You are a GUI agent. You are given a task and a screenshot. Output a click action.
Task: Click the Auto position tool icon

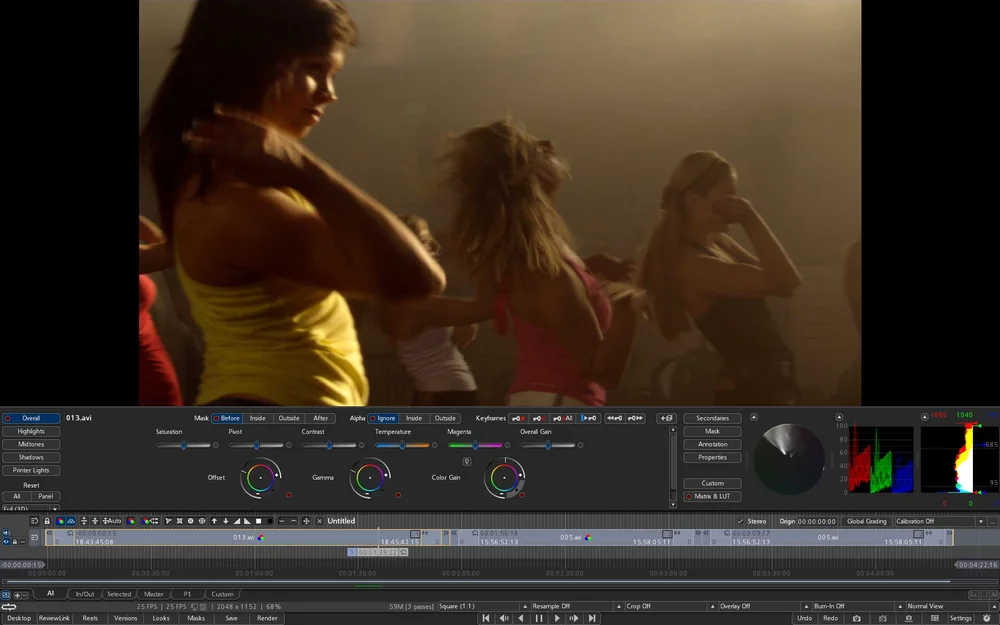[x=112, y=521]
